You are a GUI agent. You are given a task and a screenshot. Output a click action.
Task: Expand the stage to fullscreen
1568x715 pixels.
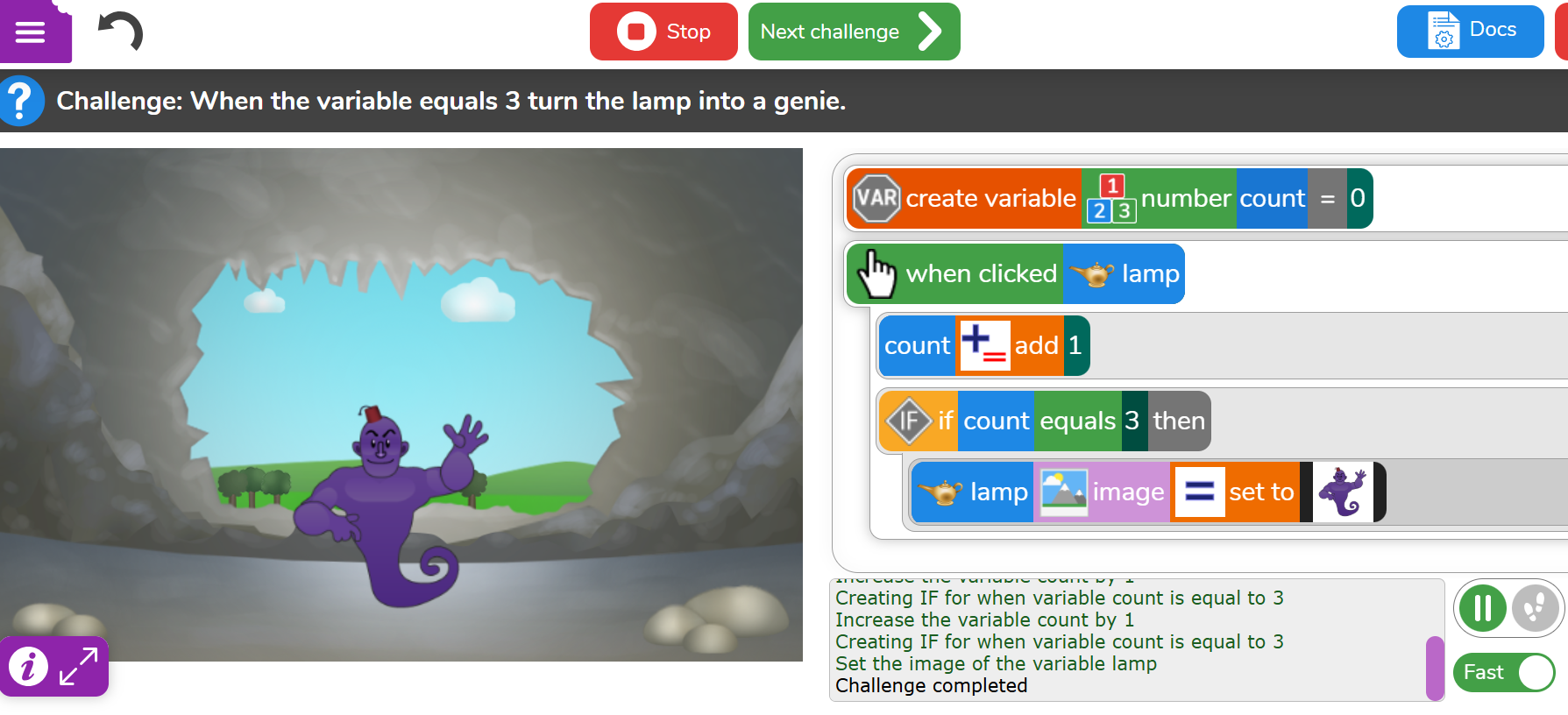[79, 667]
